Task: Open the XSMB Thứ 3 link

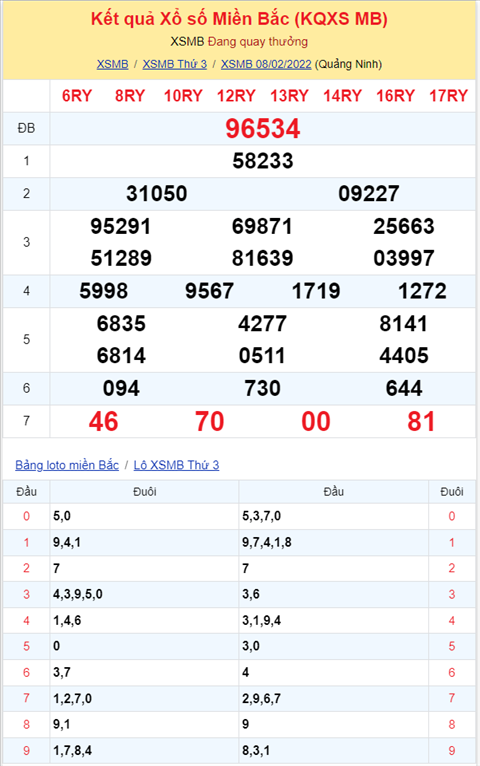Action: 175,64
